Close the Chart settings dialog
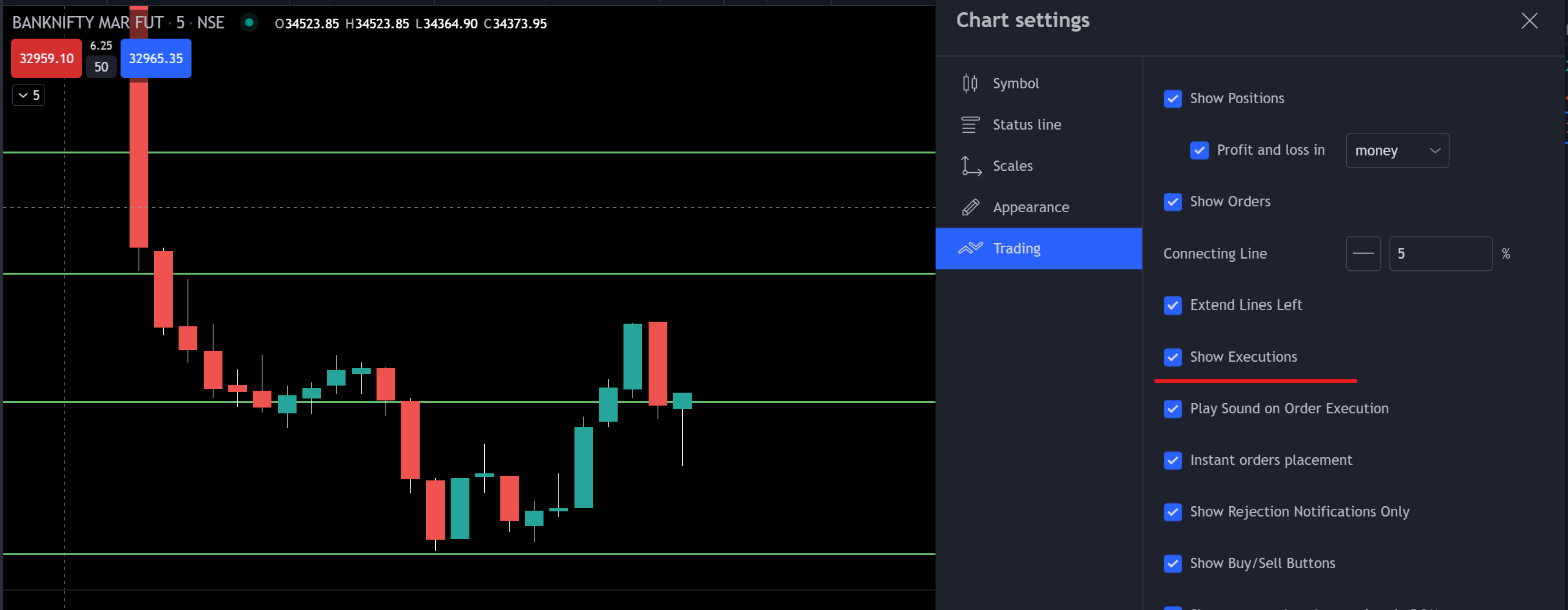This screenshot has width=1568, height=610. [x=1529, y=21]
